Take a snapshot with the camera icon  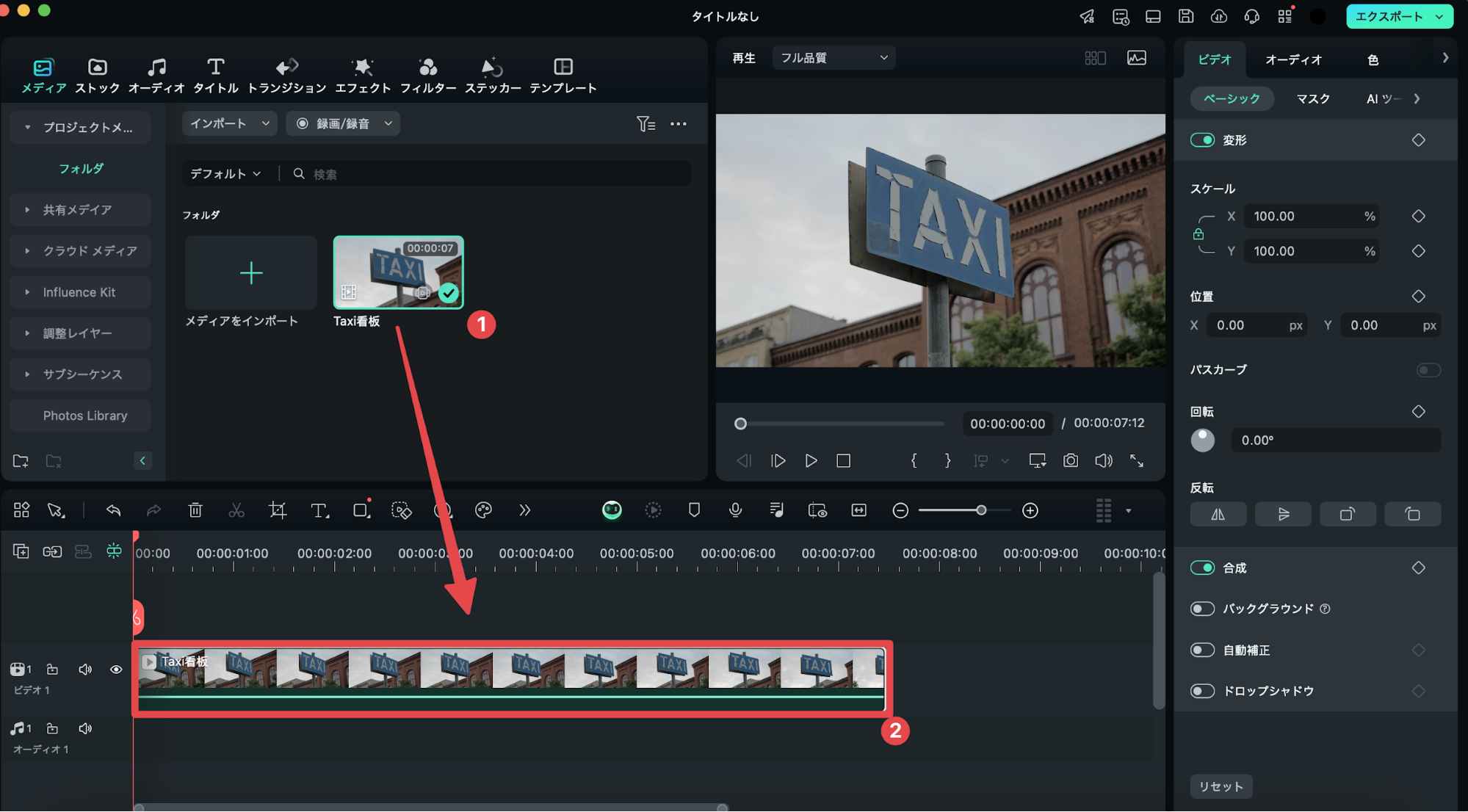[1071, 460]
